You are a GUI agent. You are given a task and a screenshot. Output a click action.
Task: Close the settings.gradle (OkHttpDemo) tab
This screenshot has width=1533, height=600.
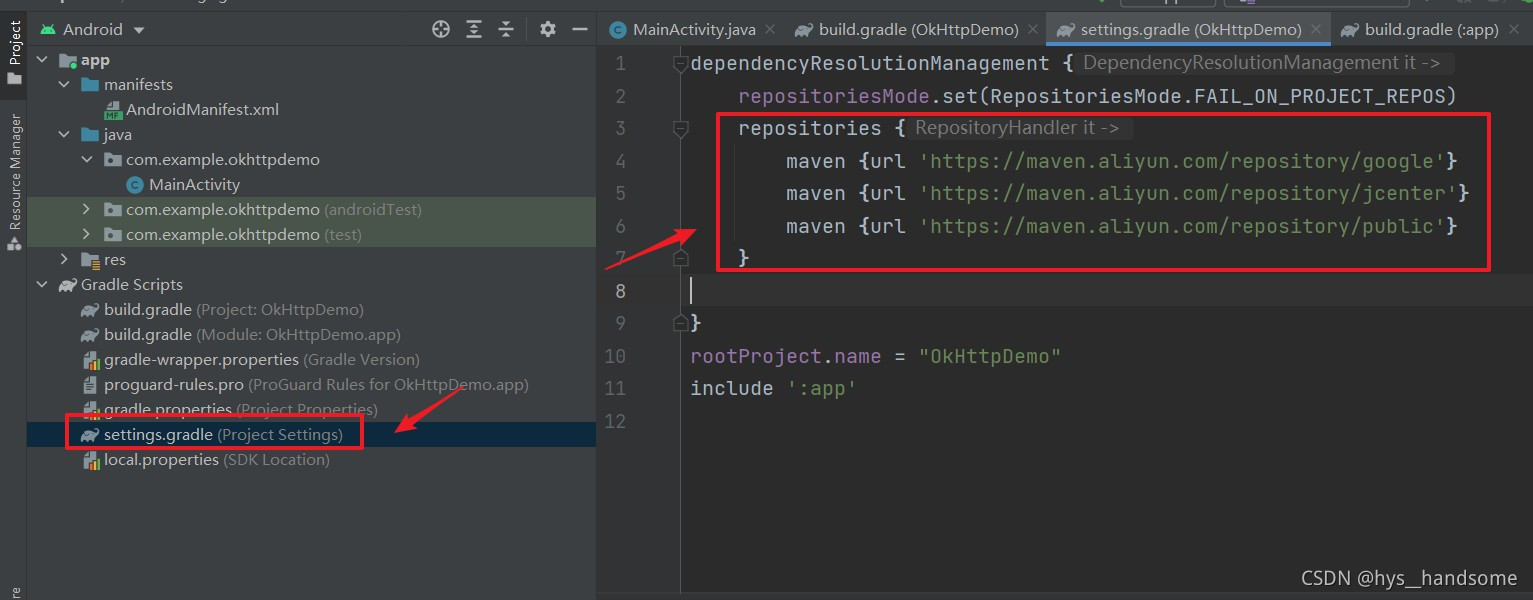coord(1316,30)
